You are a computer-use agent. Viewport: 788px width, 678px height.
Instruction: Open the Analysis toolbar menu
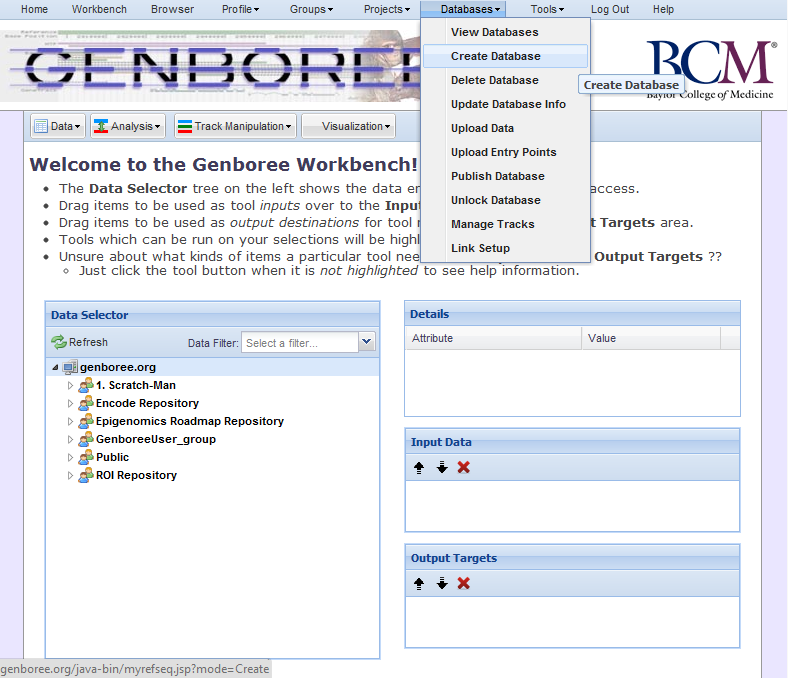(x=127, y=127)
